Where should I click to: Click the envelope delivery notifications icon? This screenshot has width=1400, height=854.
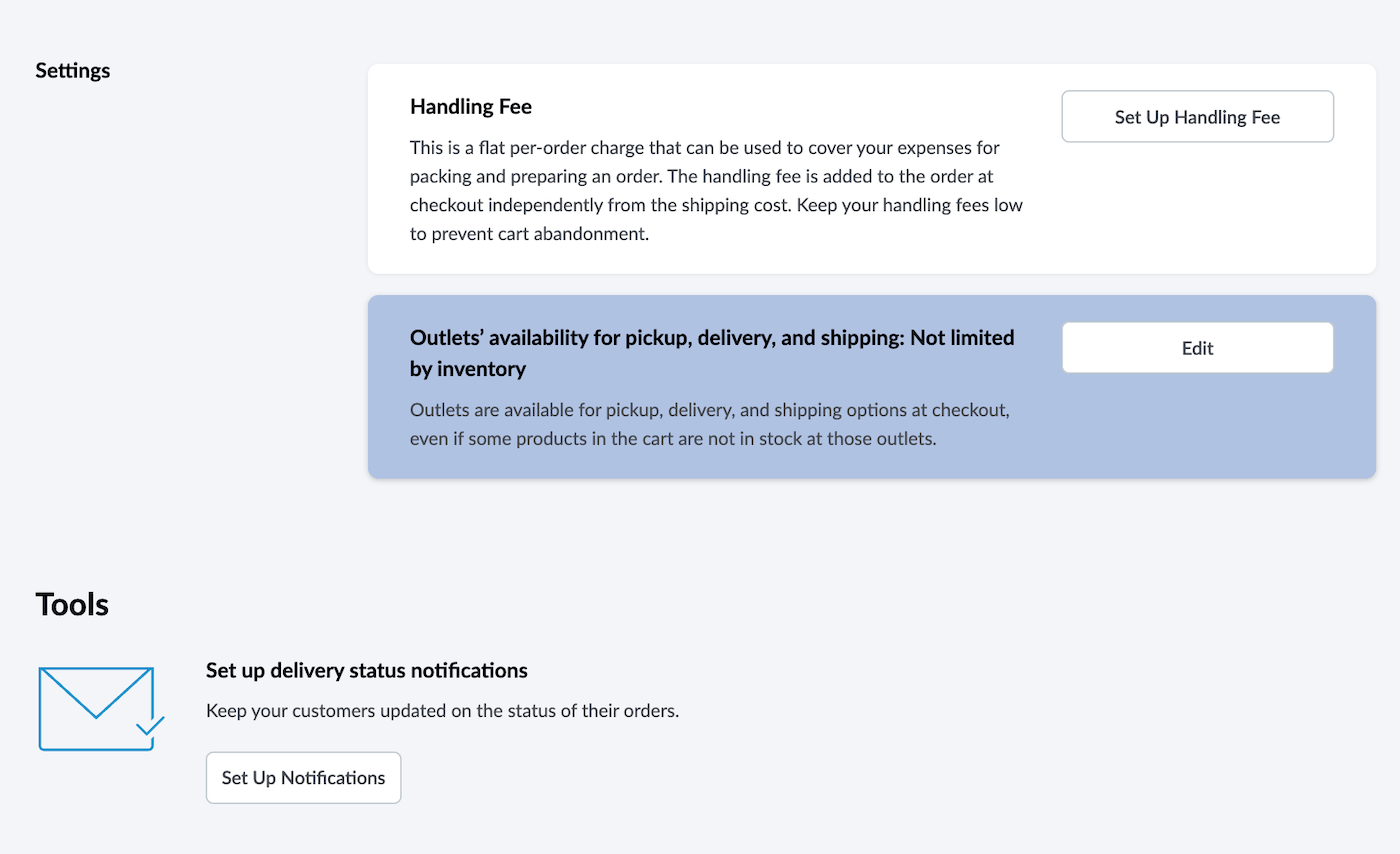[x=100, y=708]
